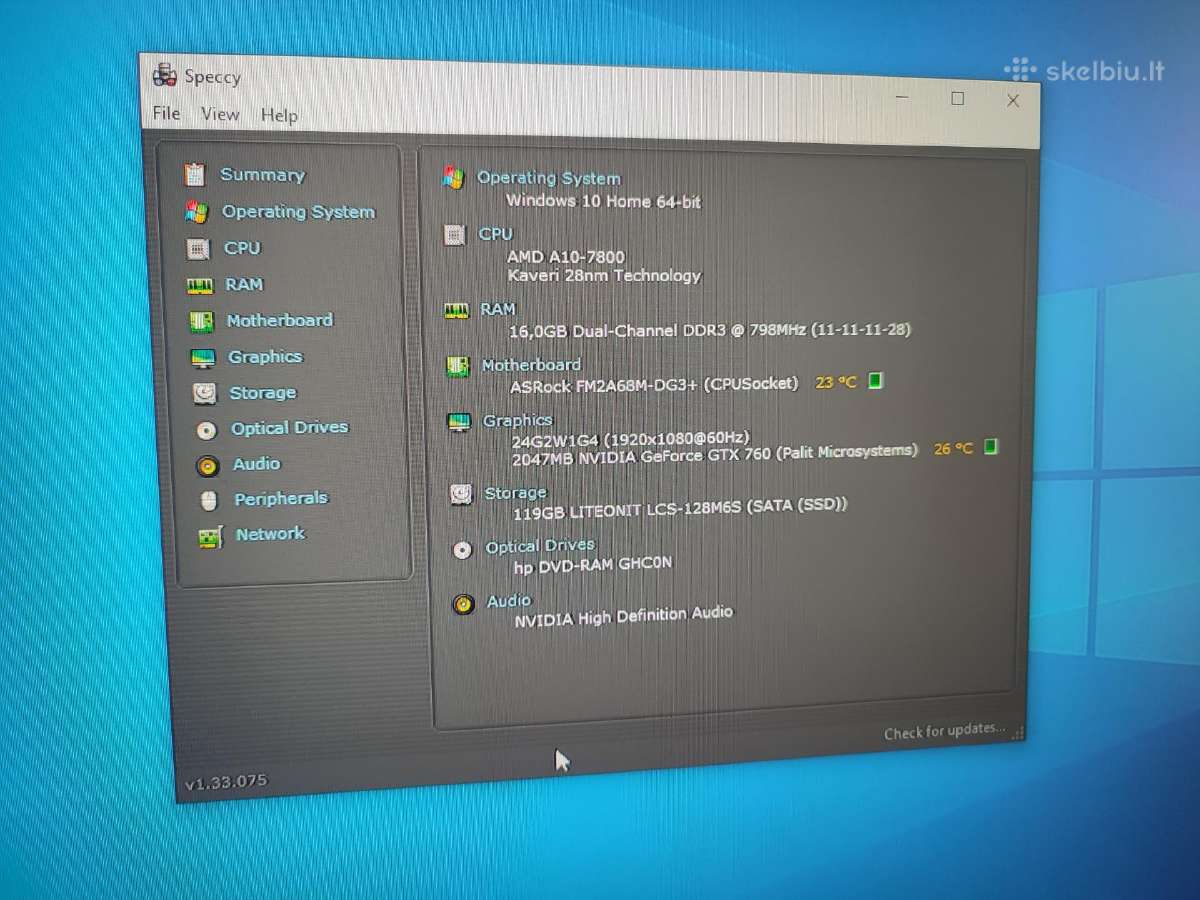Click the 119GB LITEONIT LCS-128M6S line
This screenshot has height=900, width=1200.
pyautogui.click(x=680, y=510)
